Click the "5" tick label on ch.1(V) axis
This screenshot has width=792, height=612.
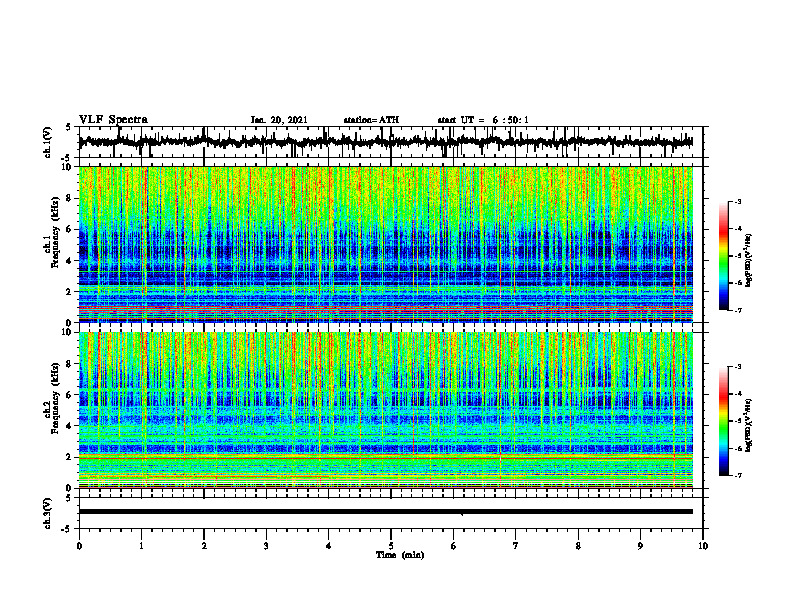pyautogui.click(x=69, y=128)
